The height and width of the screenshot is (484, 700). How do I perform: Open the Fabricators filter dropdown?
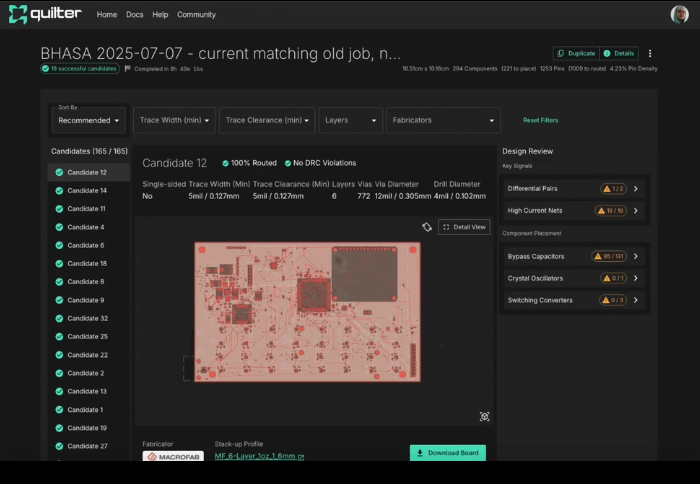coord(443,120)
